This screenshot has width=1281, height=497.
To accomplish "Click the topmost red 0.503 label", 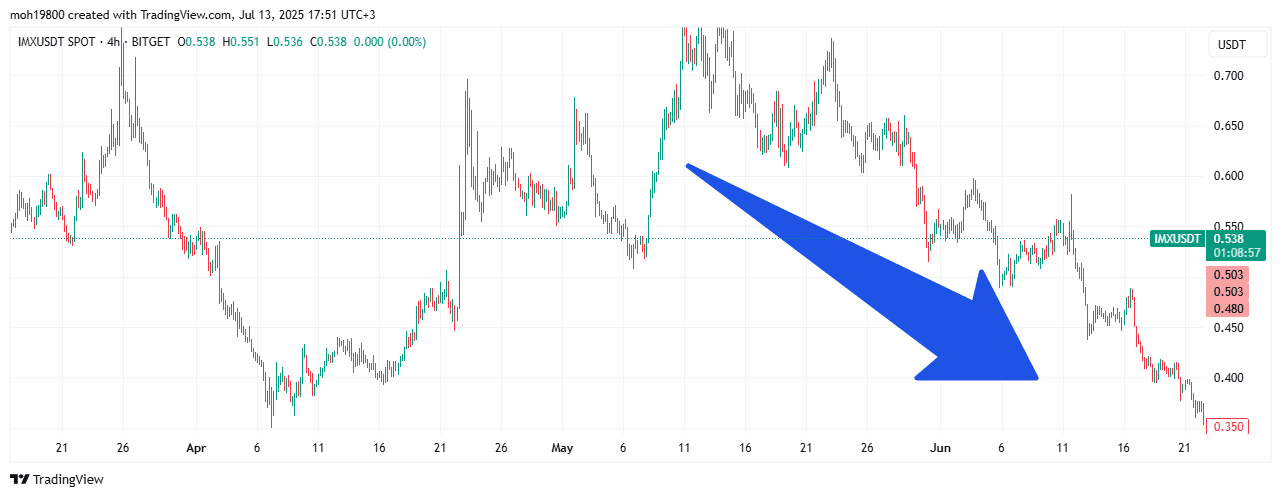I will click(1228, 274).
